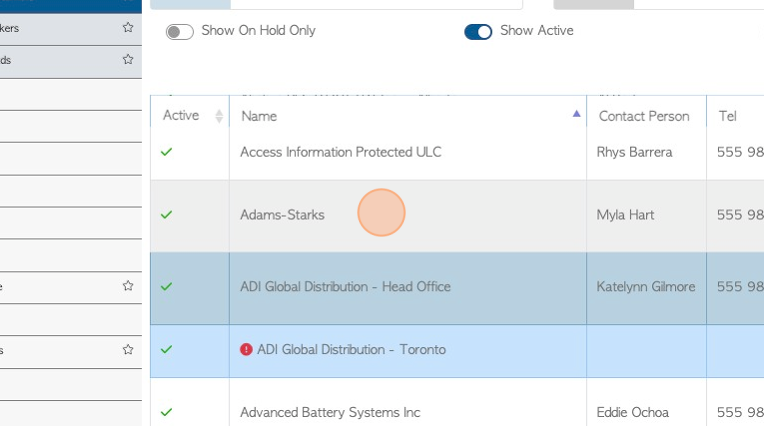Click contact Rhys Barrera

click(x=634, y=152)
